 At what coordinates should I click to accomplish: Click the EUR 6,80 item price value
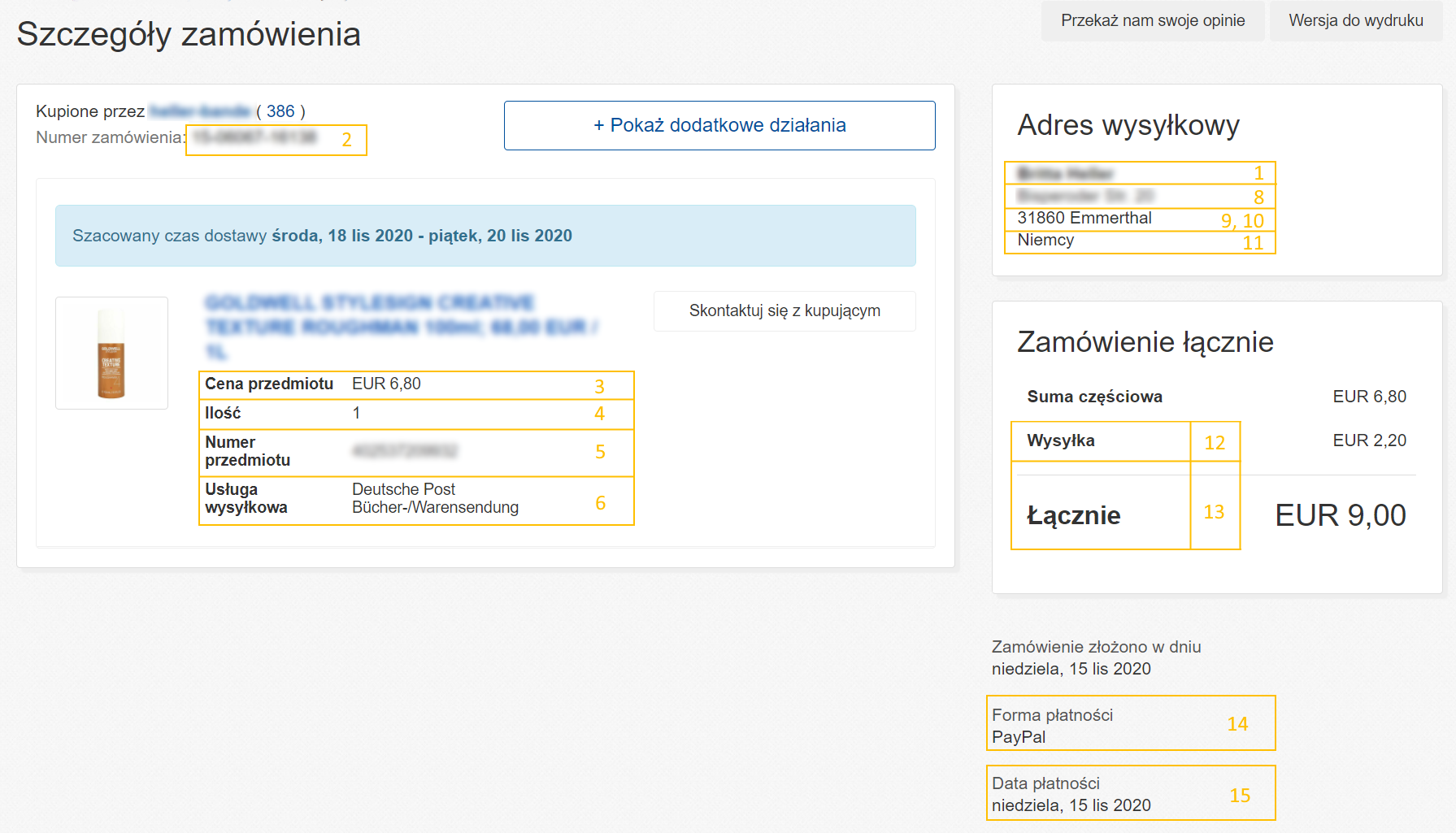tap(386, 384)
